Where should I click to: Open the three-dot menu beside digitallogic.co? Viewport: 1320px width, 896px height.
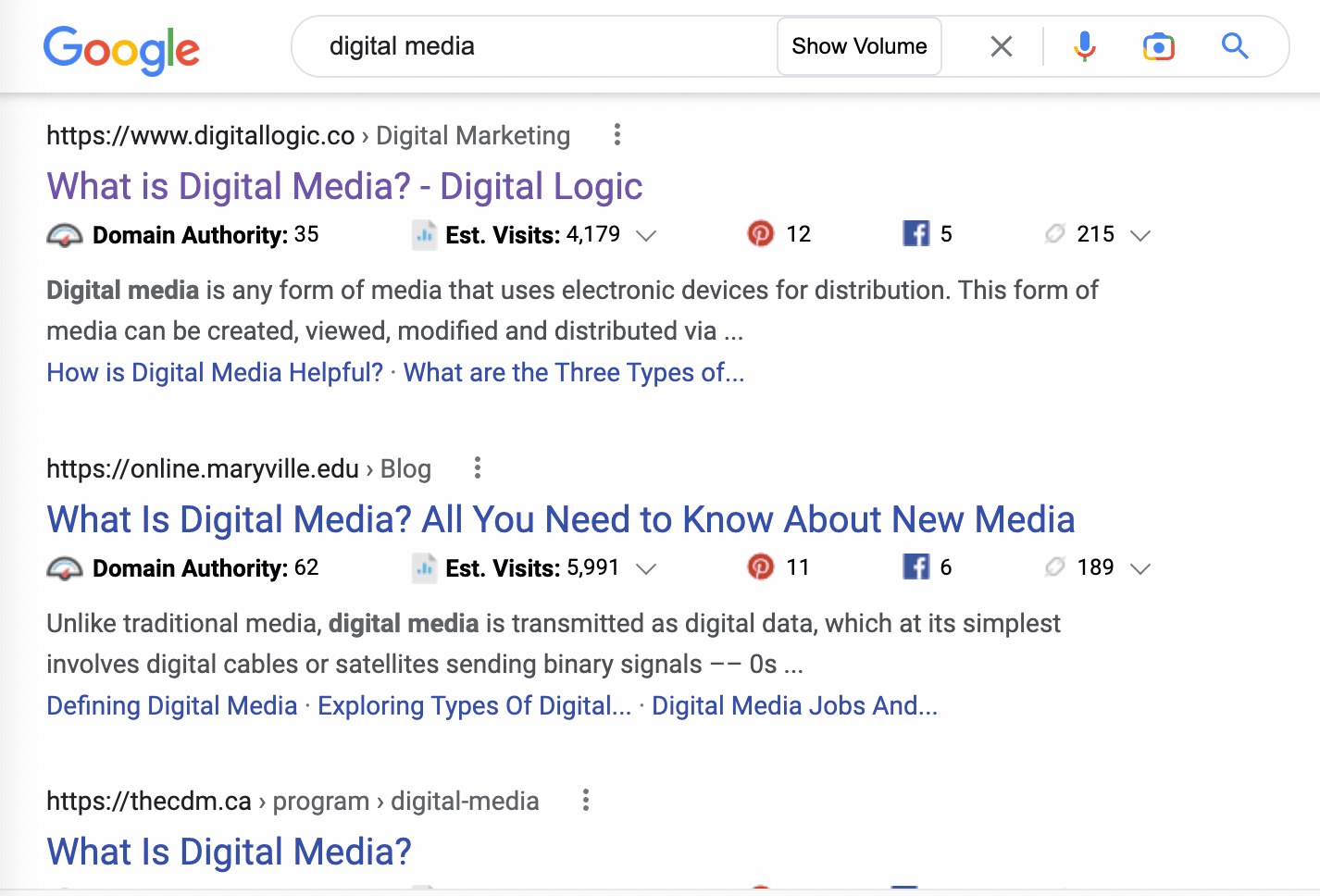click(616, 135)
